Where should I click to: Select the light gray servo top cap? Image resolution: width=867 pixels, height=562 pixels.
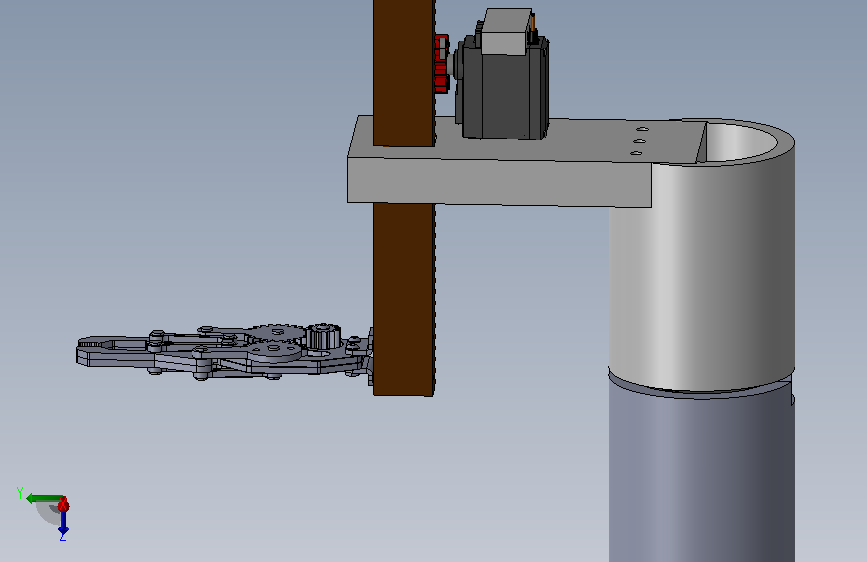(506, 32)
